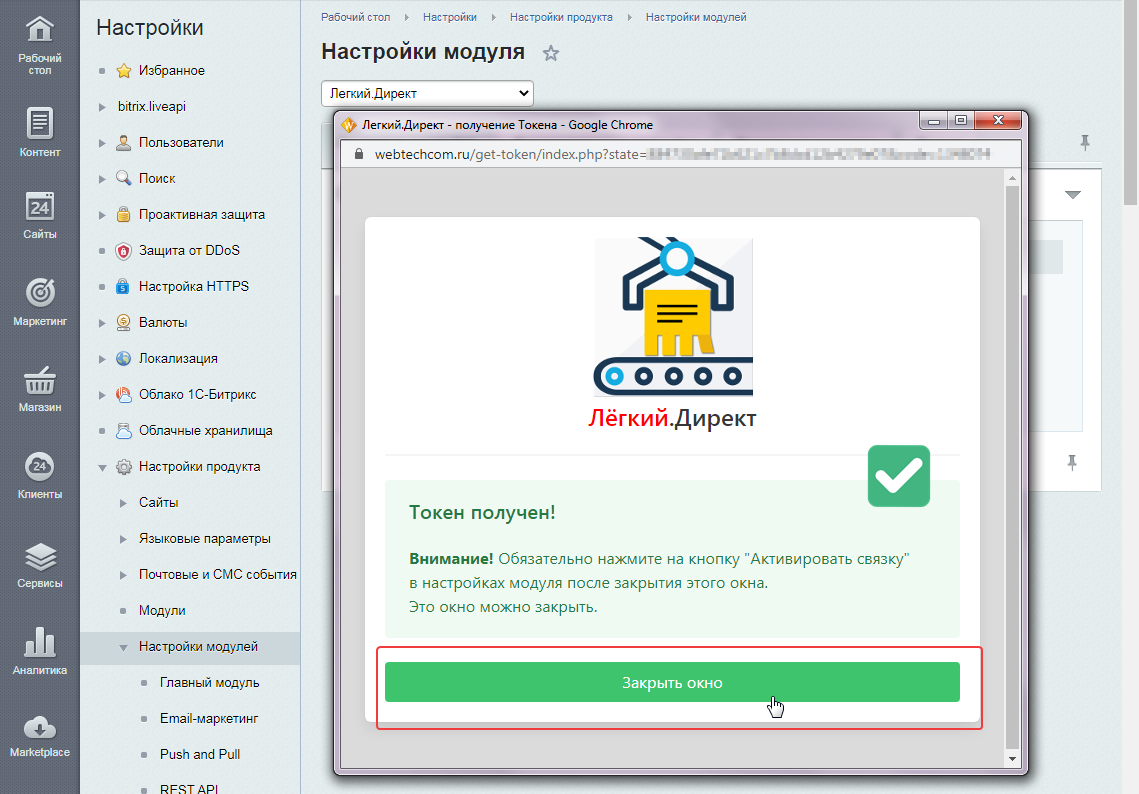The width and height of the screenshot is (1139, 794).
Task: Expand the Облако 1С-Битрикс tree node
Action: click(102, 395)
